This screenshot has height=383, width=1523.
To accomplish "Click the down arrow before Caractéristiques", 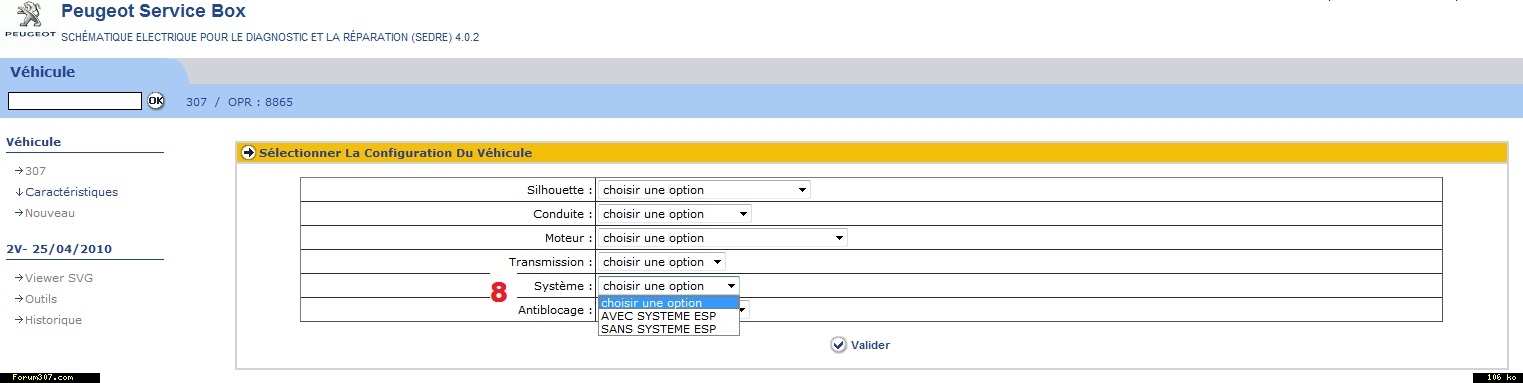I will coord(19,192).
